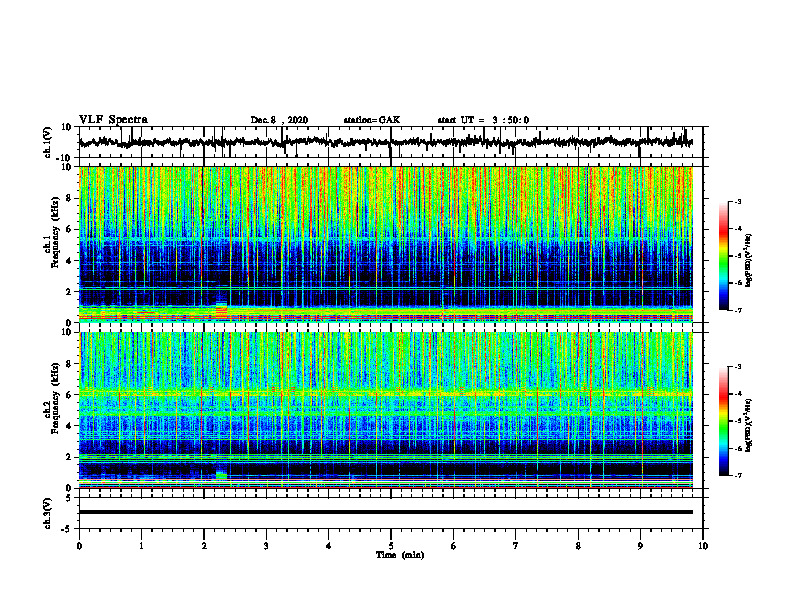Click time axis tick label "7"

[x=516, y=546]
